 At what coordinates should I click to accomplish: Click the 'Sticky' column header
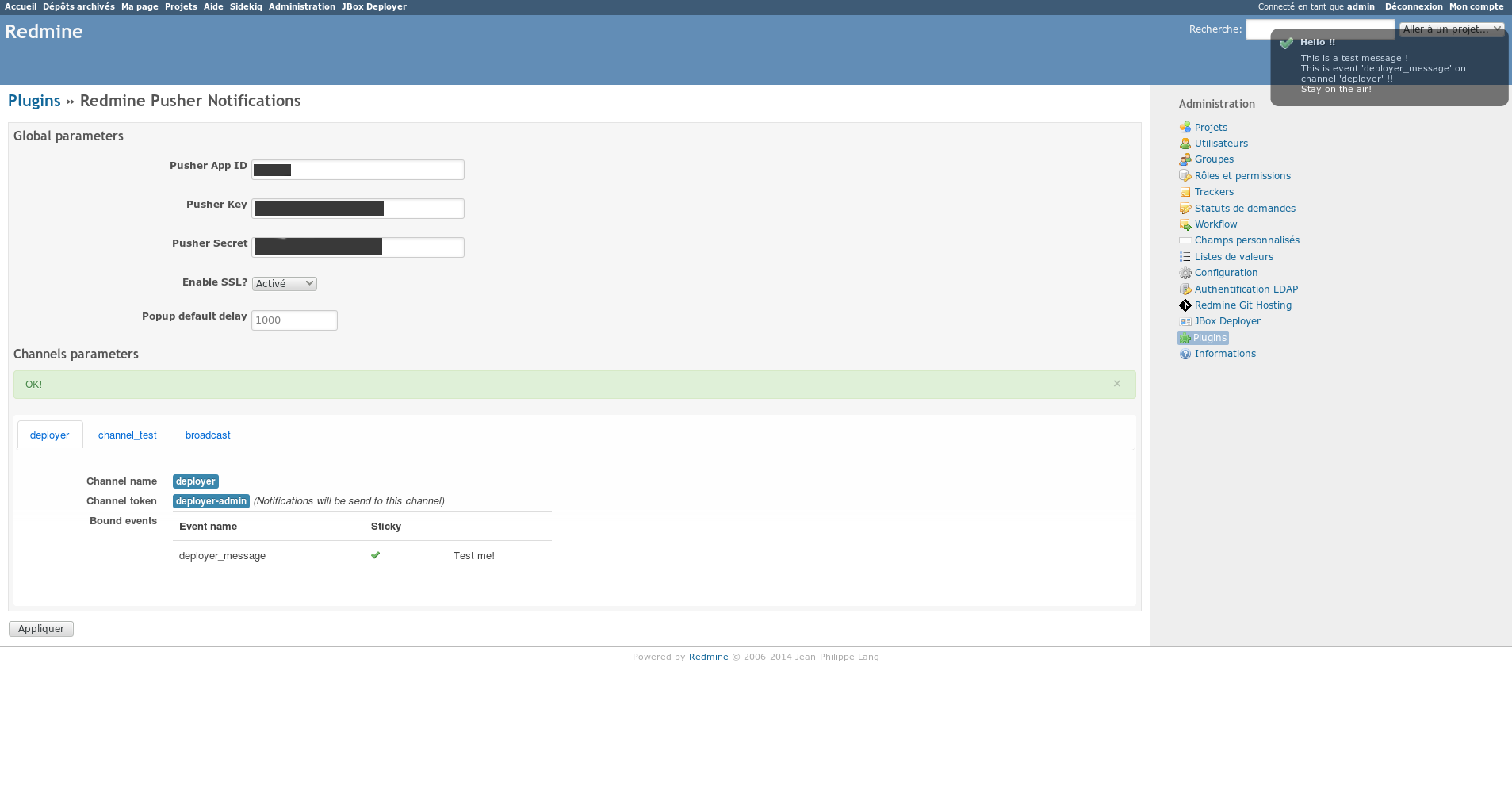click(x=386, y=527)
